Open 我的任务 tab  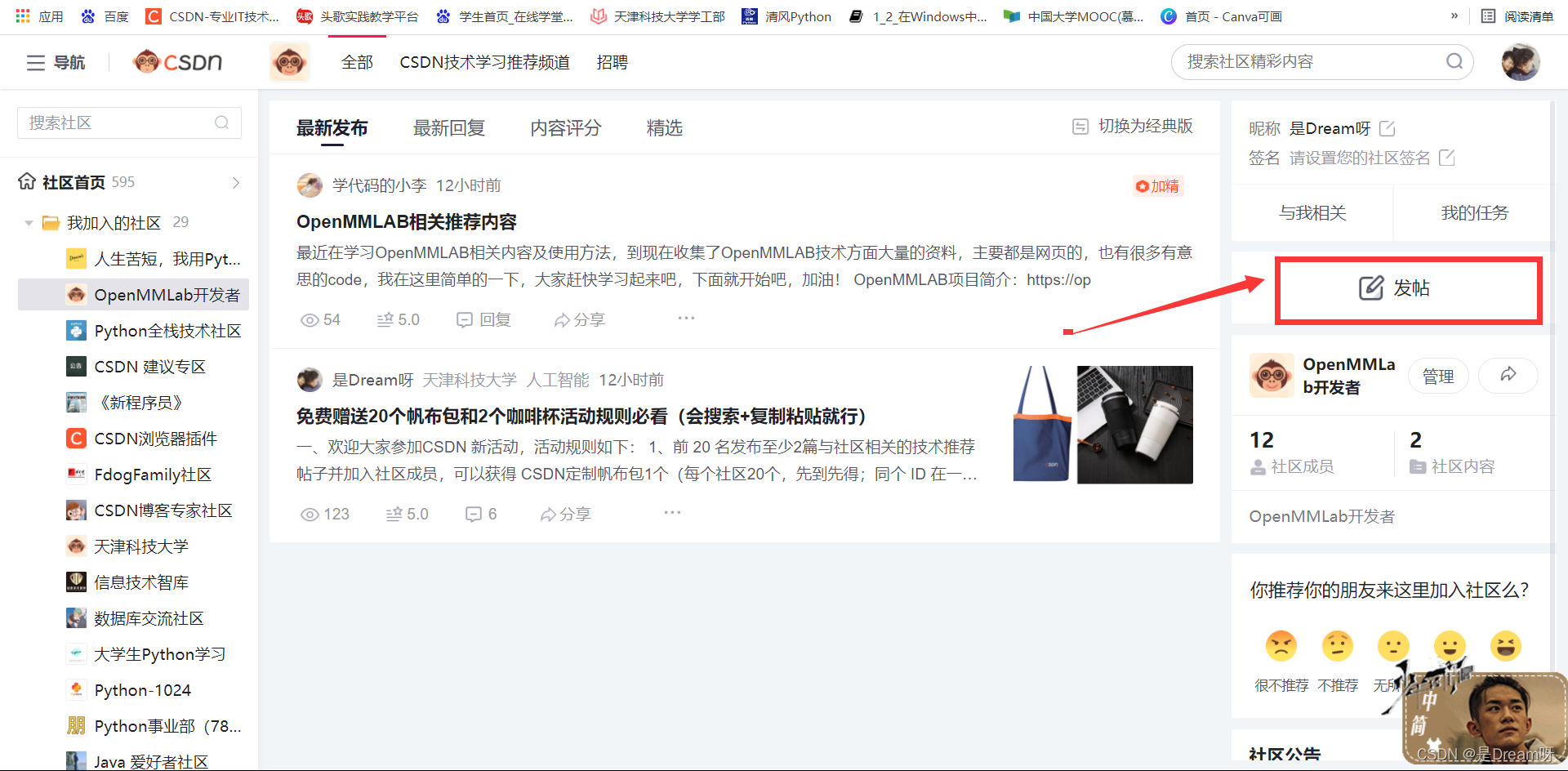(x=1474, y=213)
